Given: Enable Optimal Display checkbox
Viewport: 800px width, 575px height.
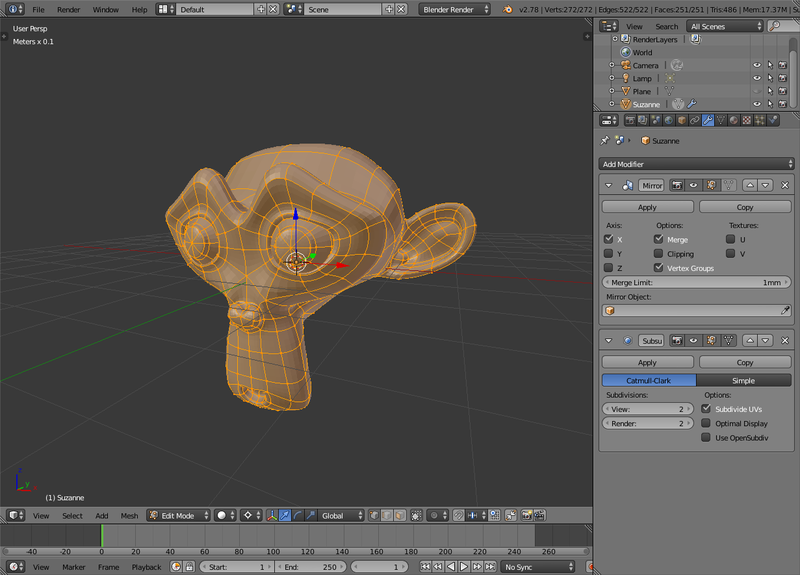Looking at the screenshot, I should [706, 423].
